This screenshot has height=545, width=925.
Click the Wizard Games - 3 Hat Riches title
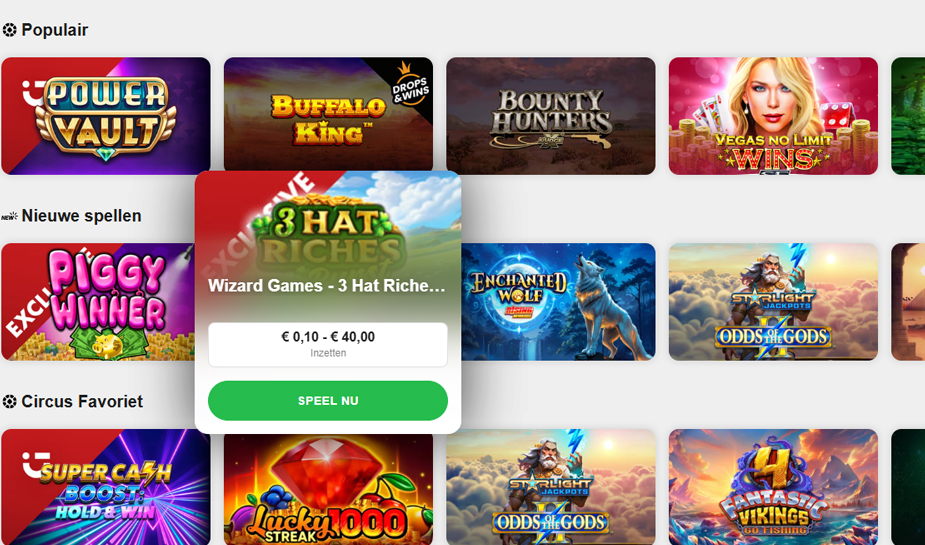coord(327,285)
